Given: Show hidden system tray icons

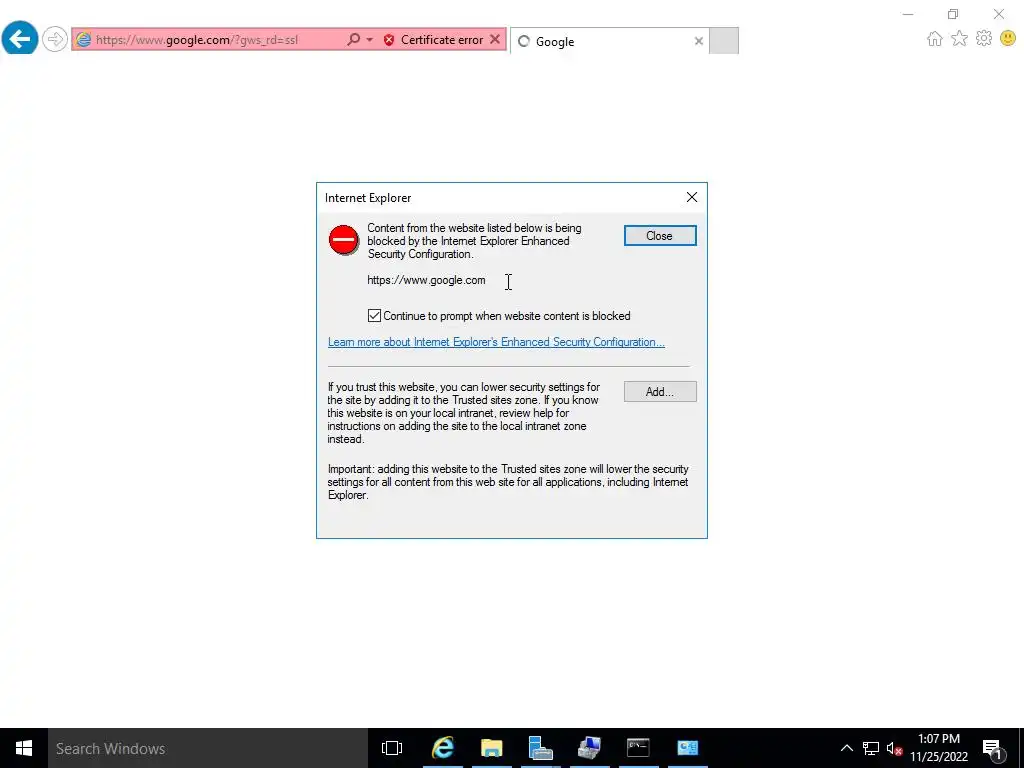Looking at the screenshot, I should [846, 748].
